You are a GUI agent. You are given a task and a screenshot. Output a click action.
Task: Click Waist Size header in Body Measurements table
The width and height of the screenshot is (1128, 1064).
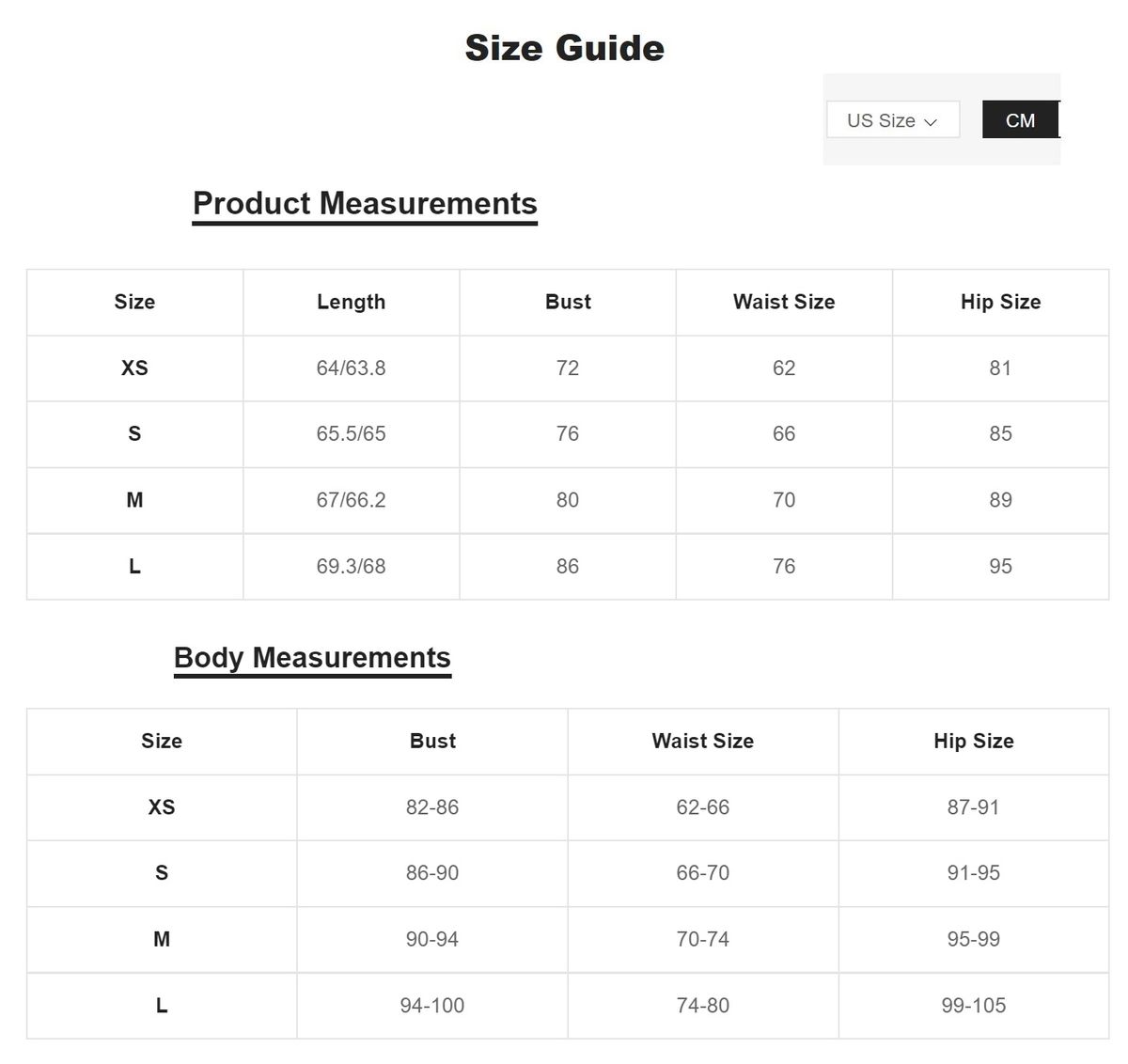pyautogui.click(x=702, y=741)
